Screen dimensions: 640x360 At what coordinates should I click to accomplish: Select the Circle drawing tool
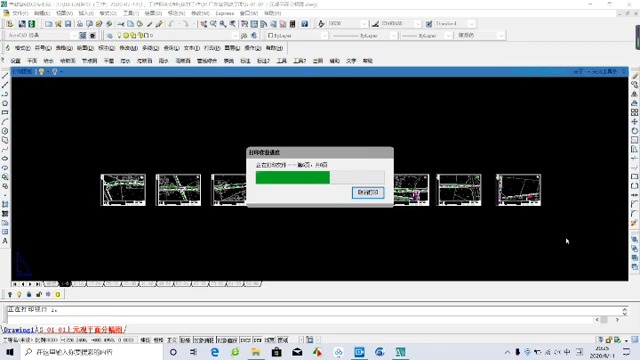click(5, 131)
